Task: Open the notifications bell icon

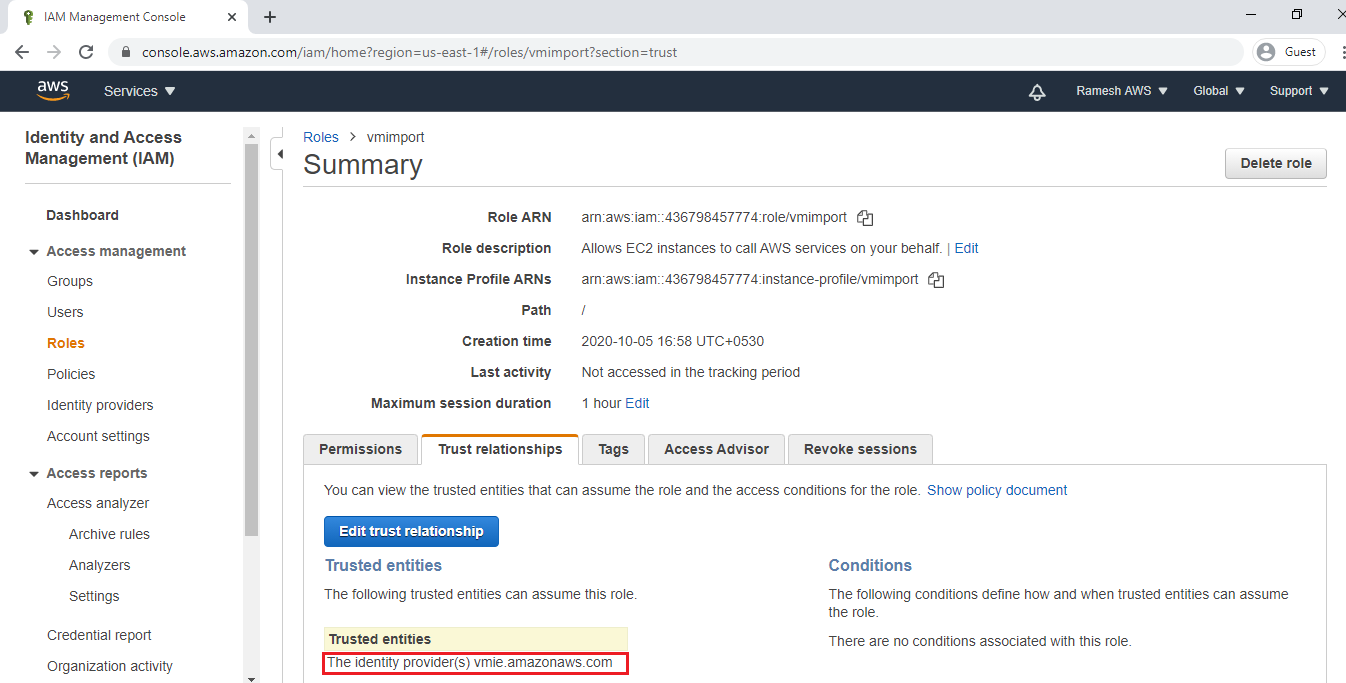Action: point(1037,92)
